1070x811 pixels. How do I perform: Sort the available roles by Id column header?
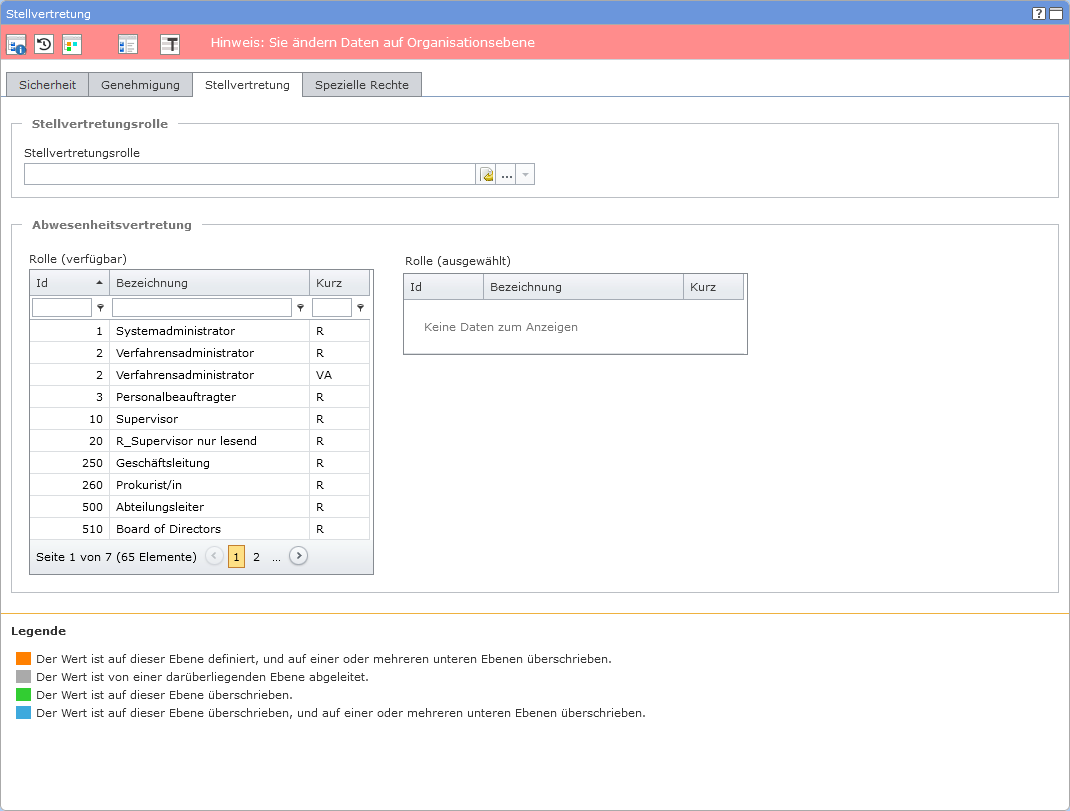point(68,283)
